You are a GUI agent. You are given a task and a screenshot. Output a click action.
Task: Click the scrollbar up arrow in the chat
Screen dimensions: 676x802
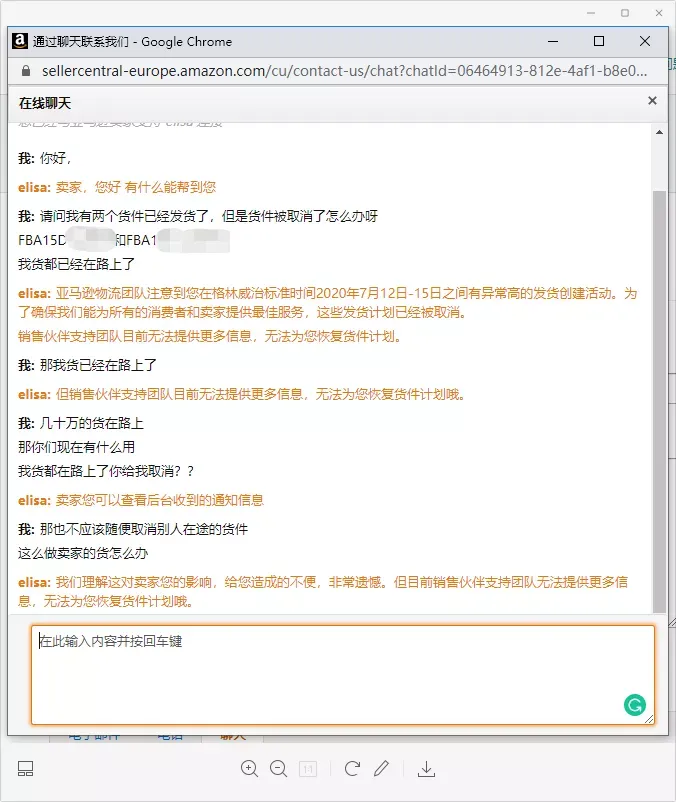pyautogui.click(x=659, y=132)
